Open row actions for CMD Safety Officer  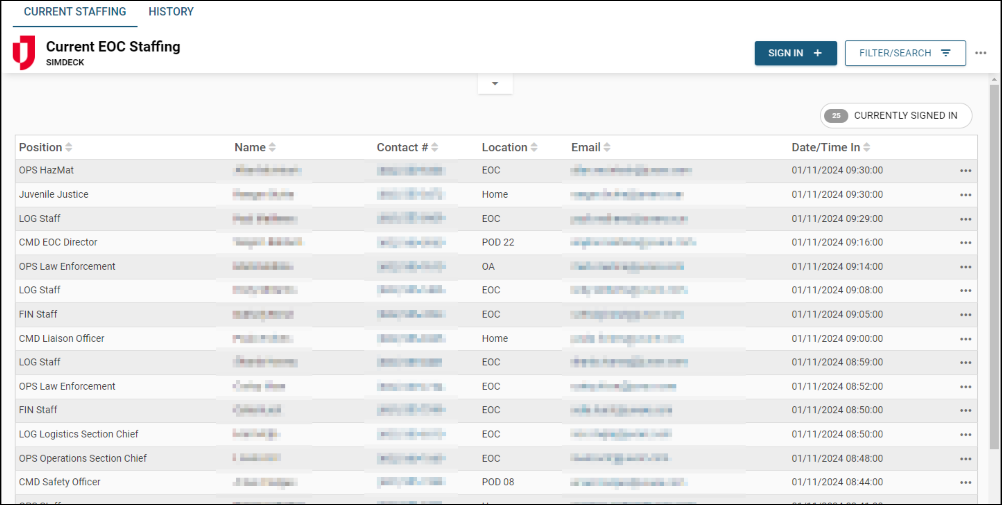[x=965, y=483]
